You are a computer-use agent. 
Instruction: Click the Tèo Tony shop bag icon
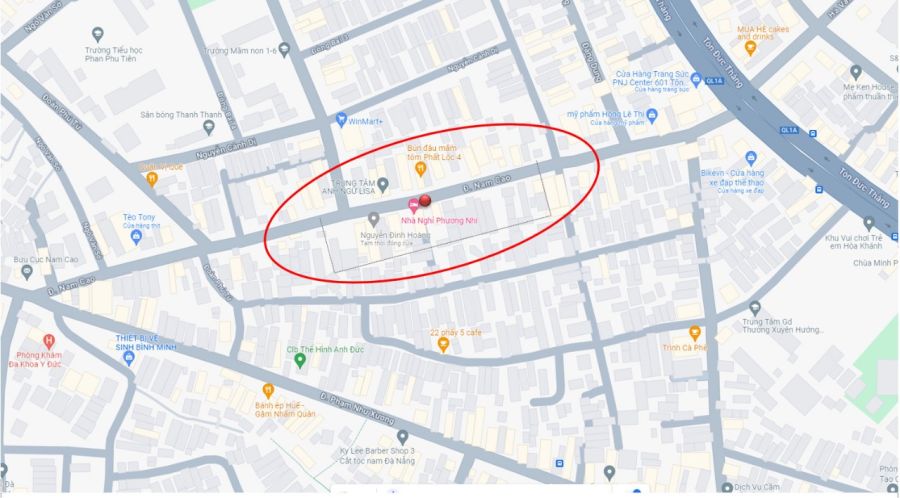136,237
